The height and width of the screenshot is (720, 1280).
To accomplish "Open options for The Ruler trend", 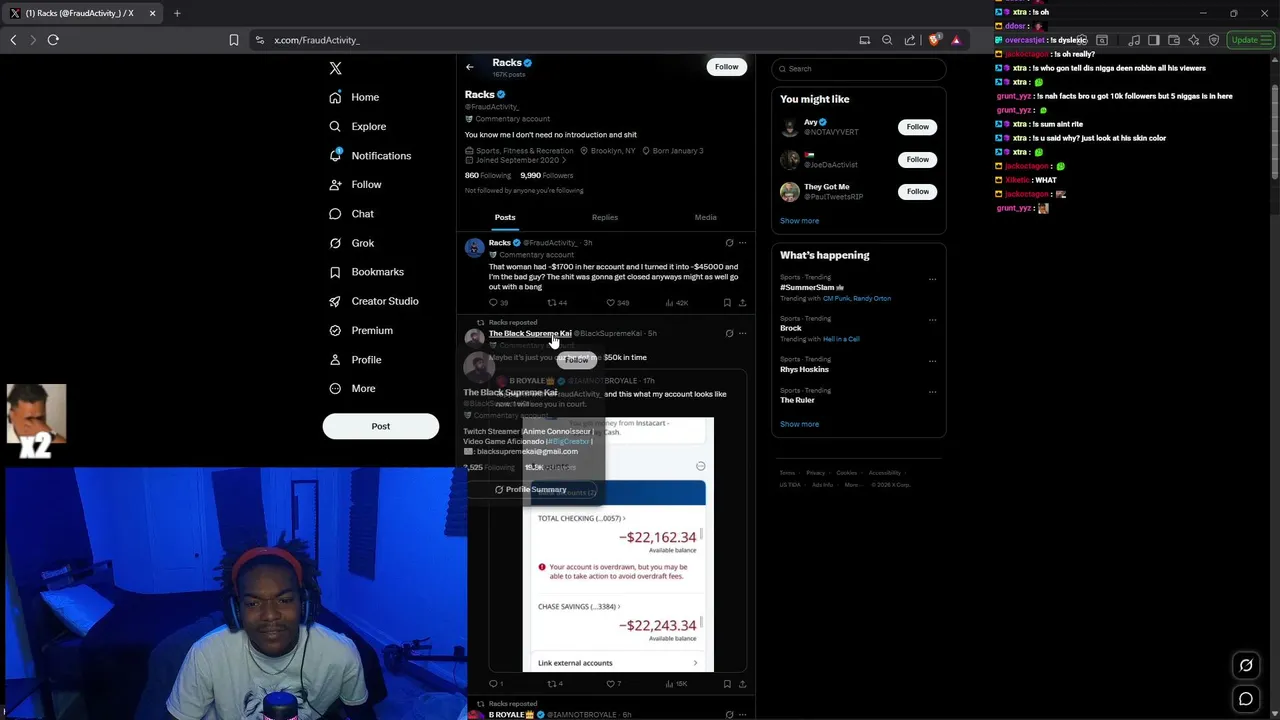I will pos(932,391).
